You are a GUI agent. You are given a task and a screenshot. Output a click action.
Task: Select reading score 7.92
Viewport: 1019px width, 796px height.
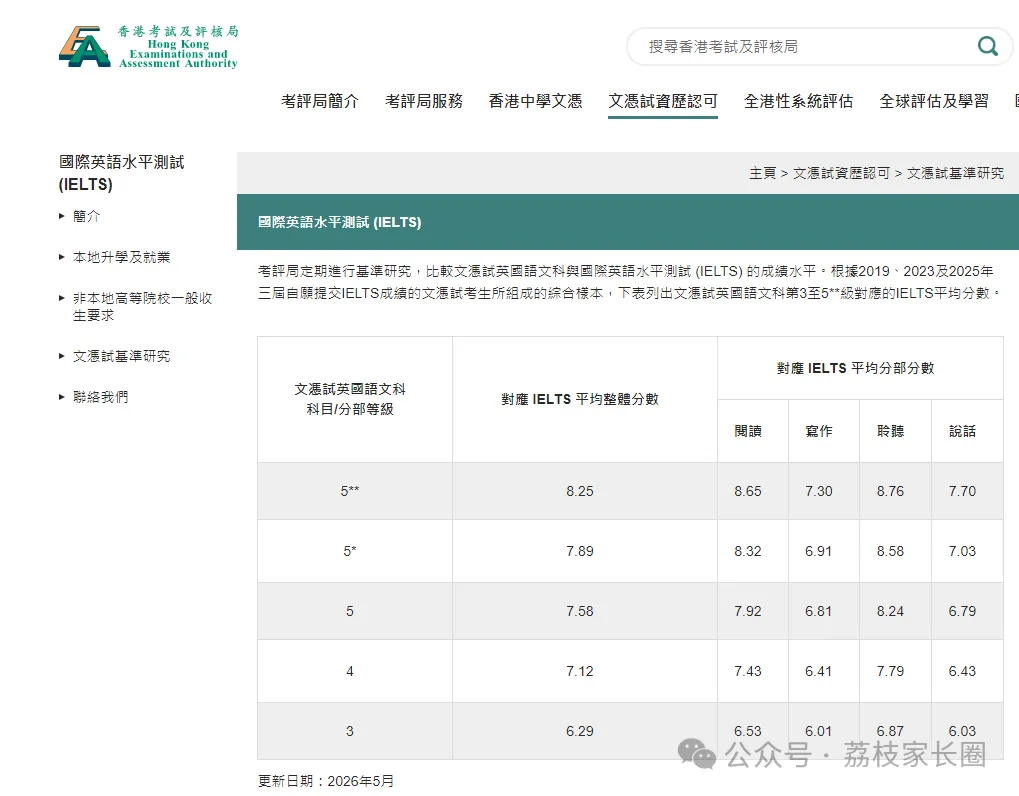click(x=748, y=611)
